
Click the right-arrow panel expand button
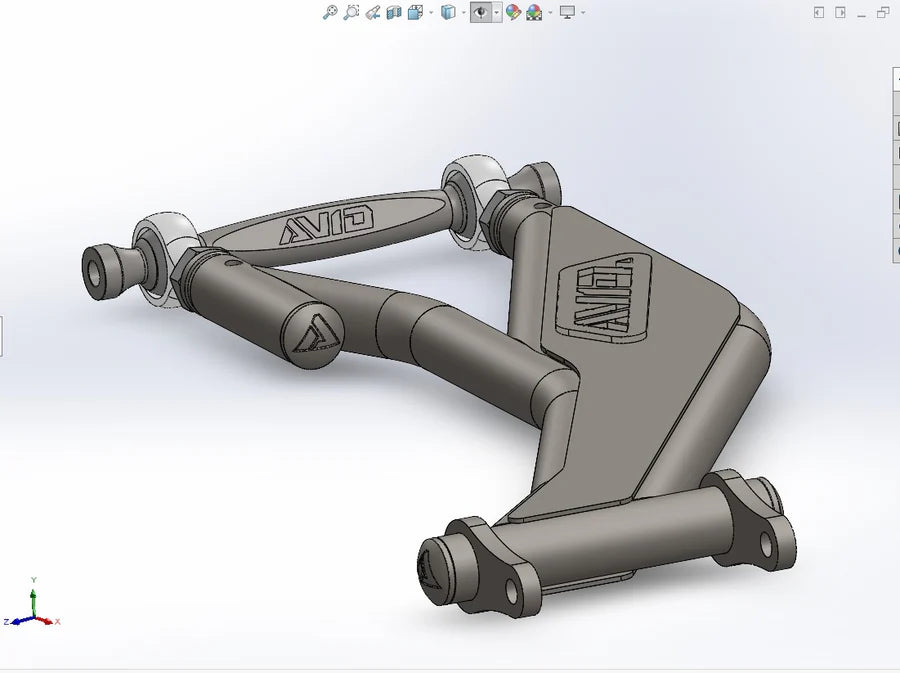840,12
